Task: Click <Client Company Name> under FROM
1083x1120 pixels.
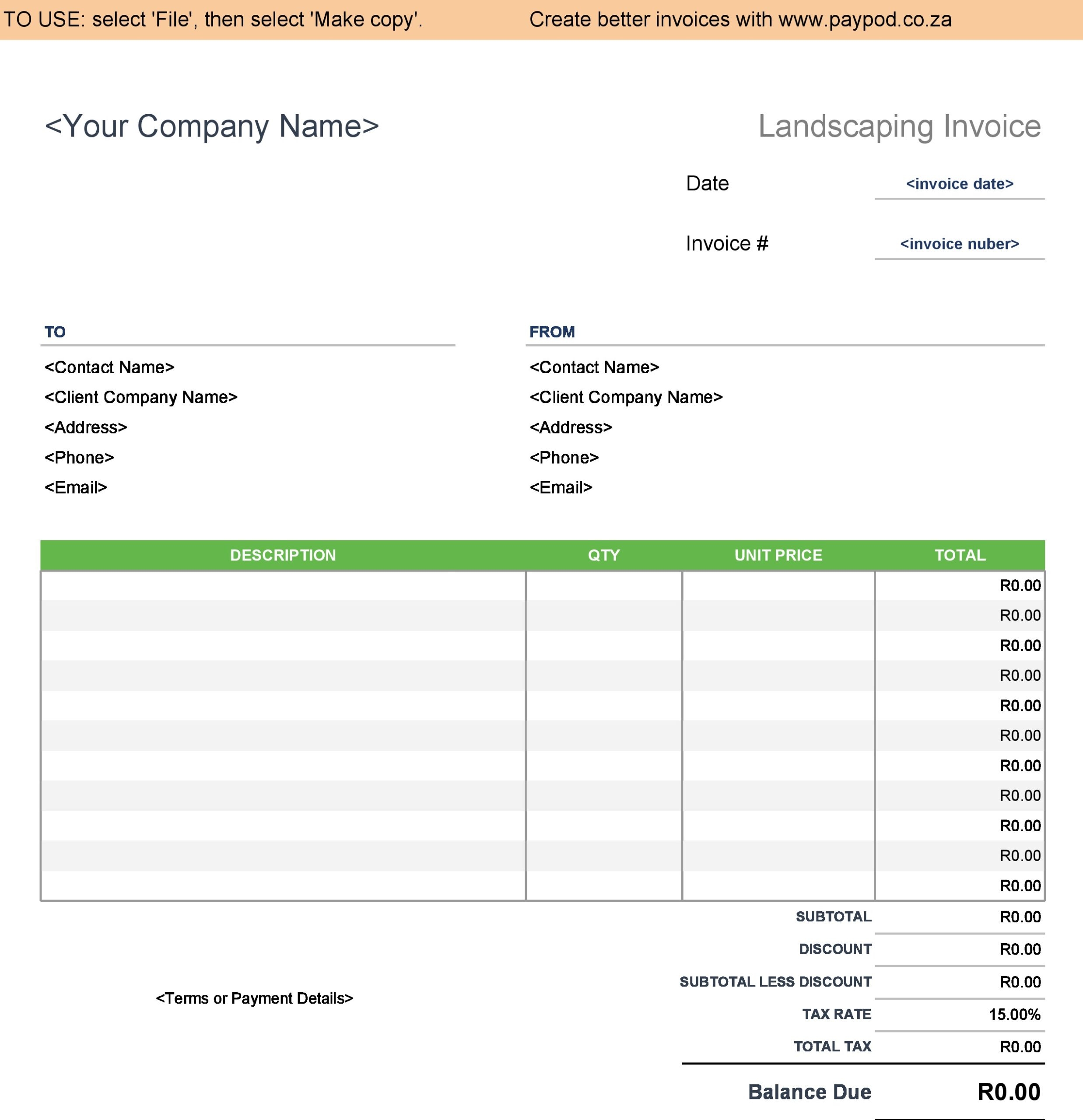Action: (x=626, y=397)
